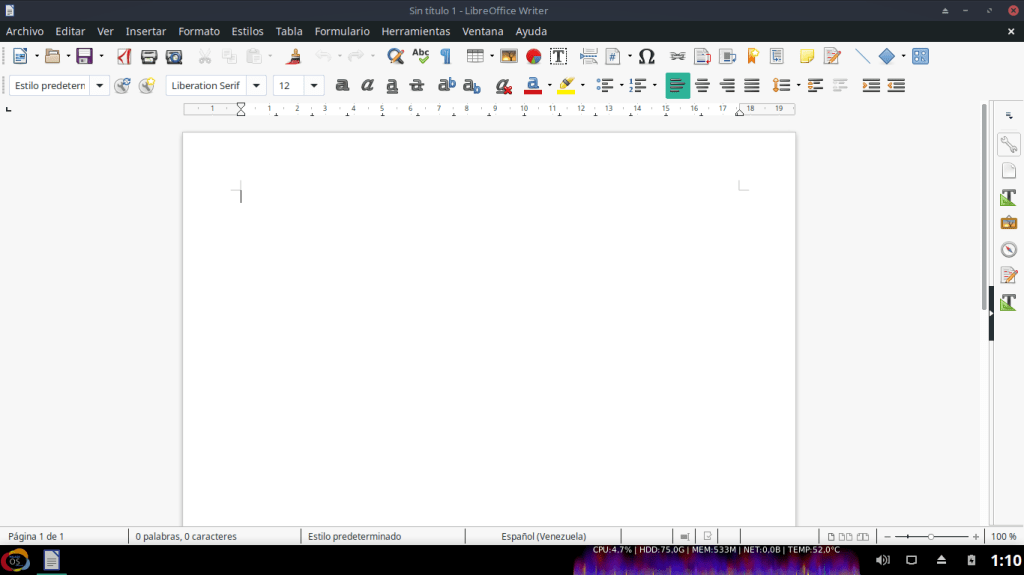Open the Herramientas menu

point(415,31)
